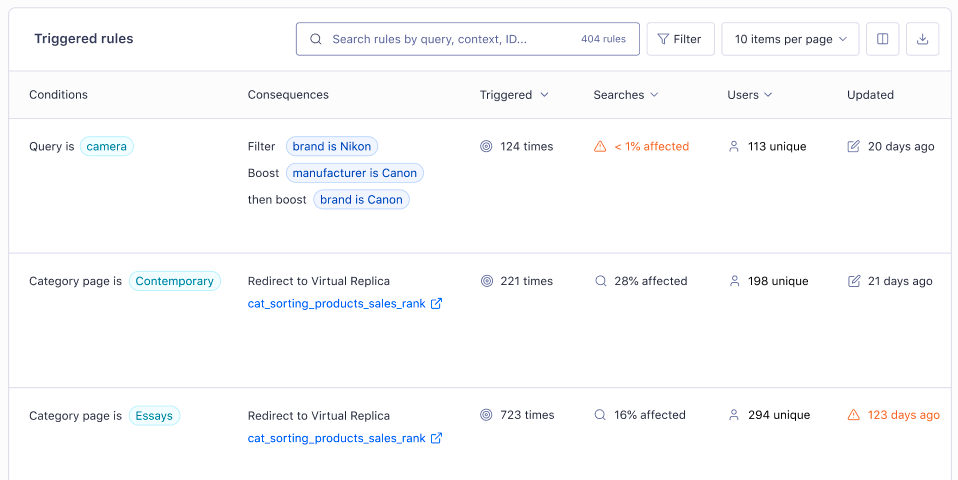This screenshot has width=958, height=480.
Task: Click the brand is Nikon filter tag
Action: coord(332,147)
